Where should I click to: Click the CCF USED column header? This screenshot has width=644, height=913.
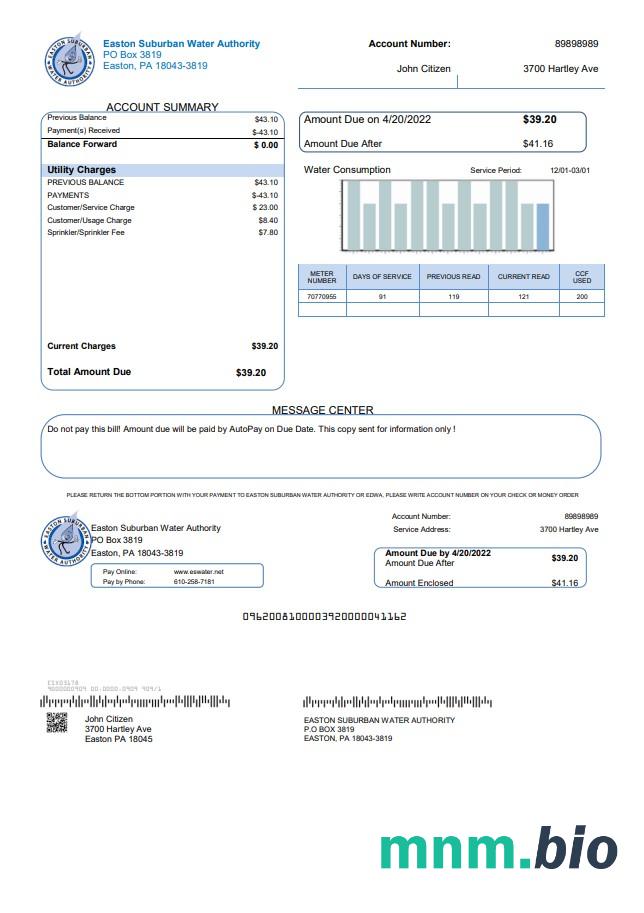581,277
